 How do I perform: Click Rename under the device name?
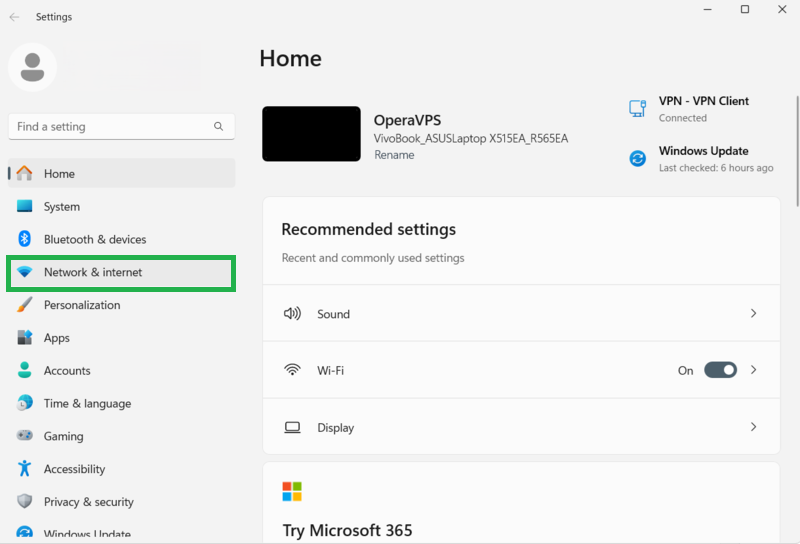coord(394,155)
